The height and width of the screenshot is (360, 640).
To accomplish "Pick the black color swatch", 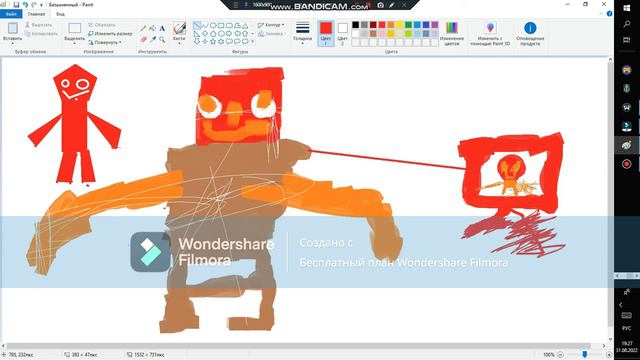I will [356, 25].
